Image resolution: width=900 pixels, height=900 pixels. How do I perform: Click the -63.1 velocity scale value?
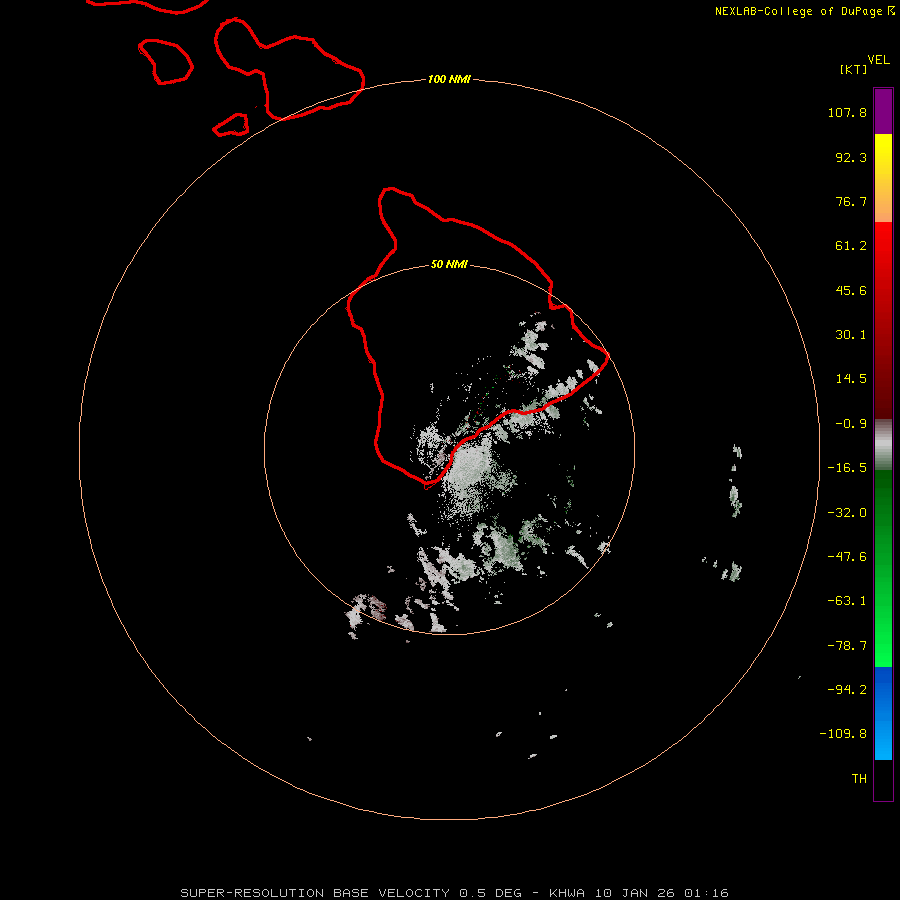pyautogui.click(x=847, y=601)
